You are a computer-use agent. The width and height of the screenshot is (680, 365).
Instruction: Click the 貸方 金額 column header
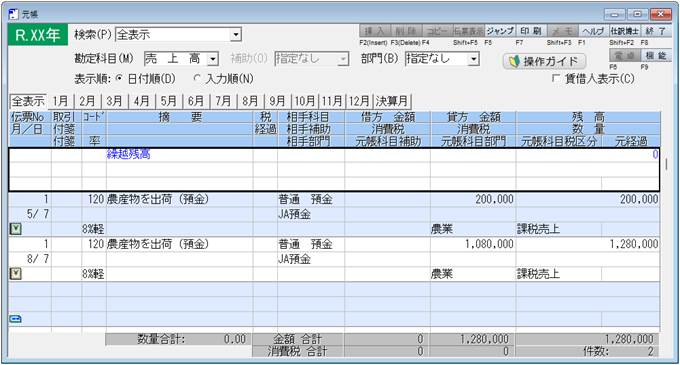473,117
